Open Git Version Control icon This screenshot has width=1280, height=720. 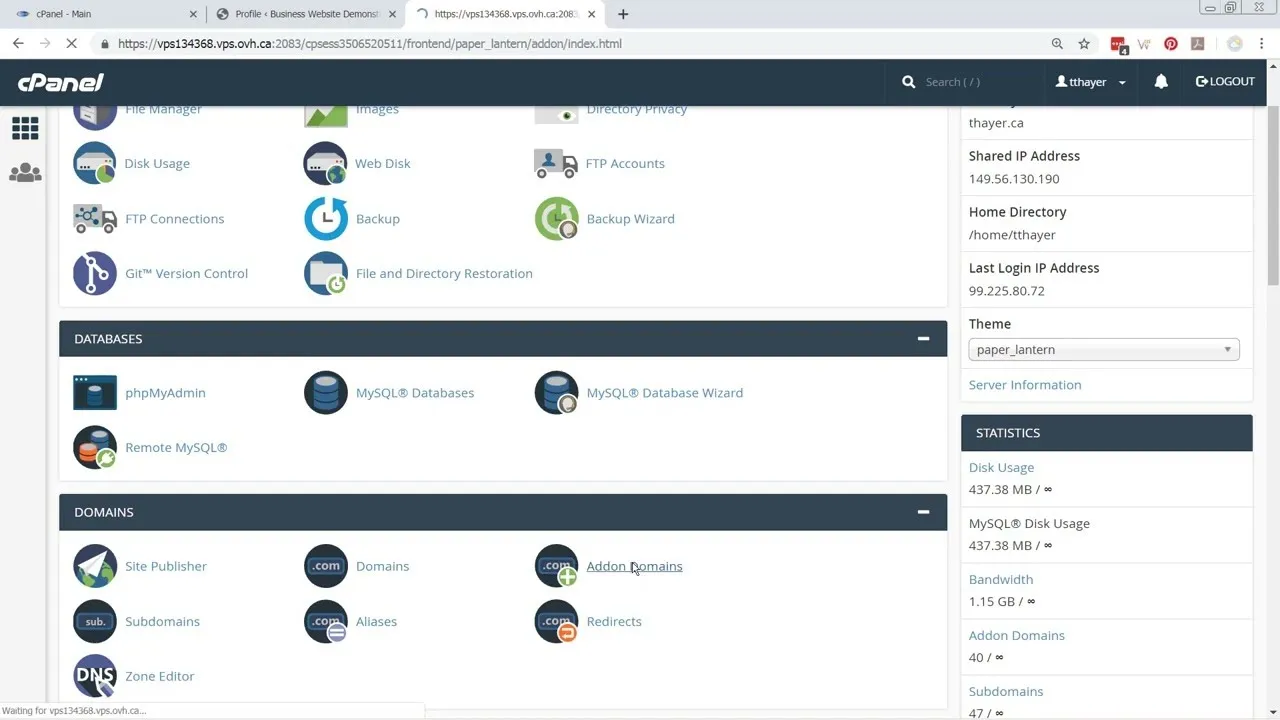coord(95,273)
